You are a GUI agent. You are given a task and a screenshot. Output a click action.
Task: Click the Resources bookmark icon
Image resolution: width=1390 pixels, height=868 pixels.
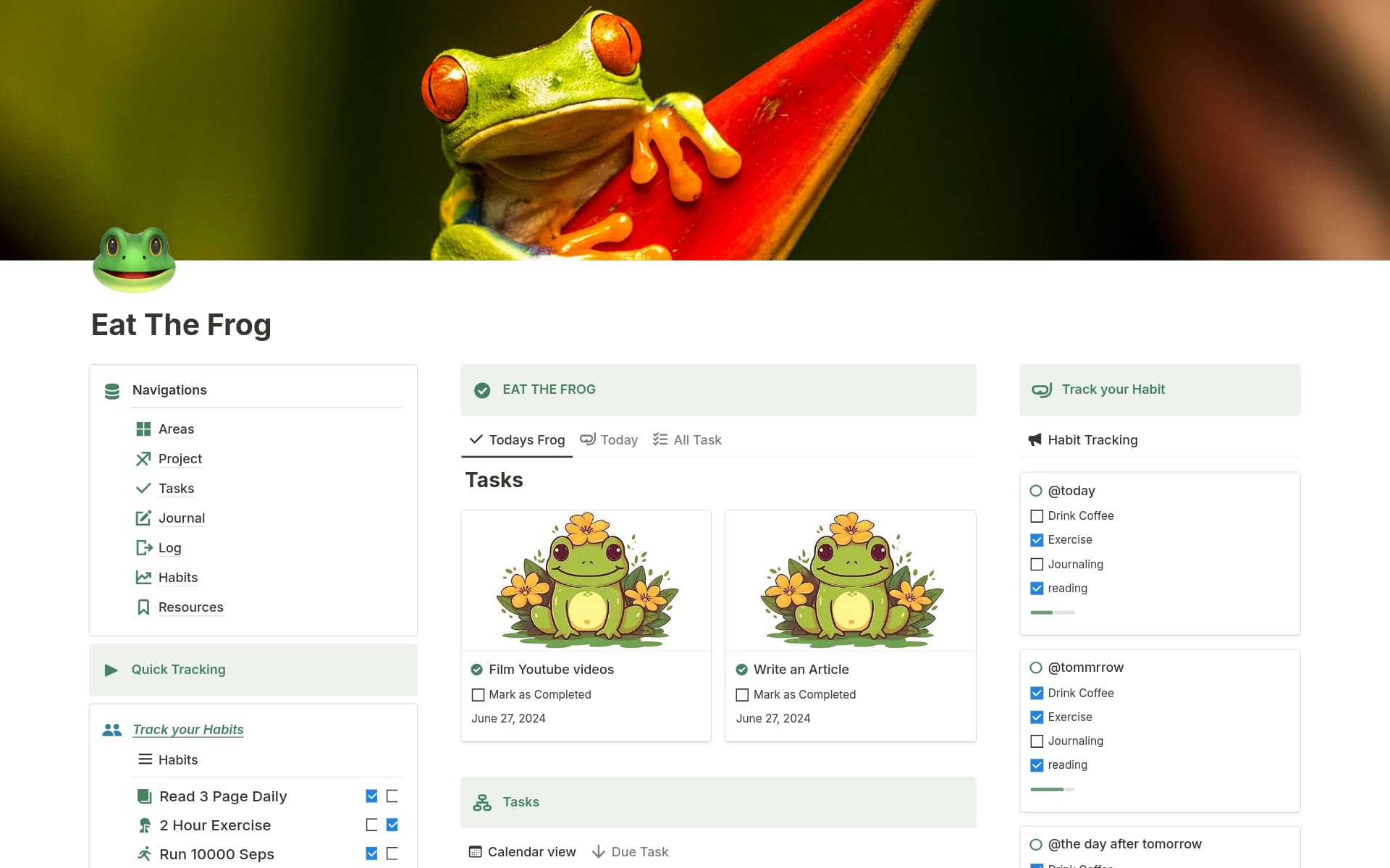(143, 607)
